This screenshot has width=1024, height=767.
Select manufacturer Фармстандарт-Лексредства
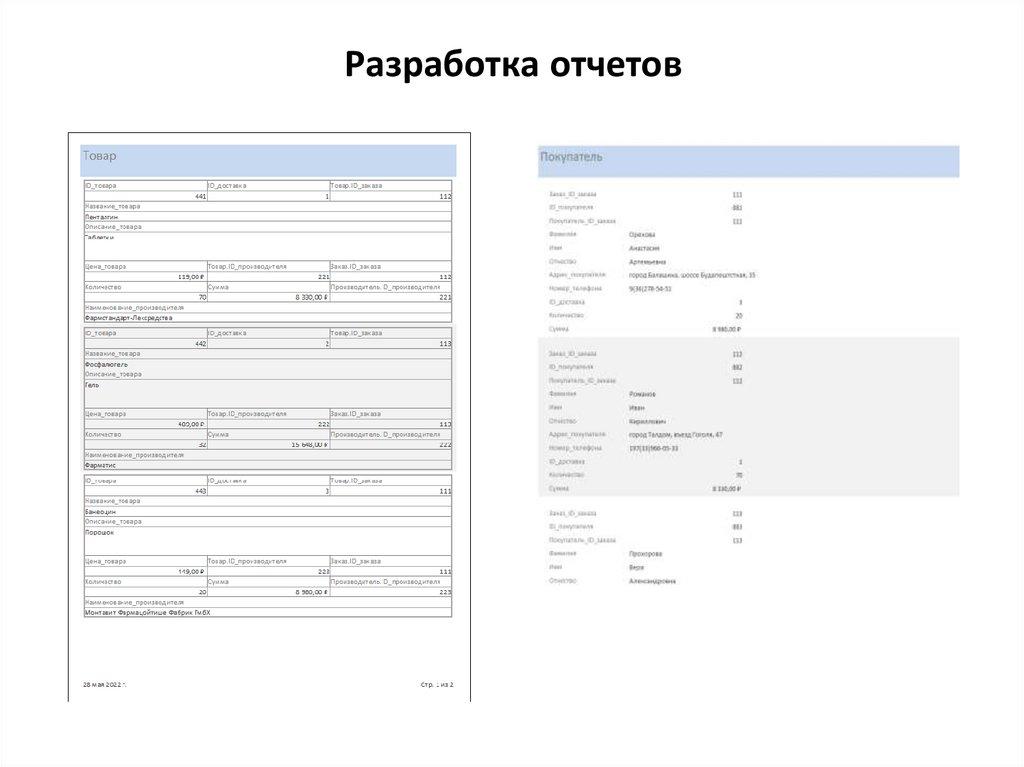point(128,318)
